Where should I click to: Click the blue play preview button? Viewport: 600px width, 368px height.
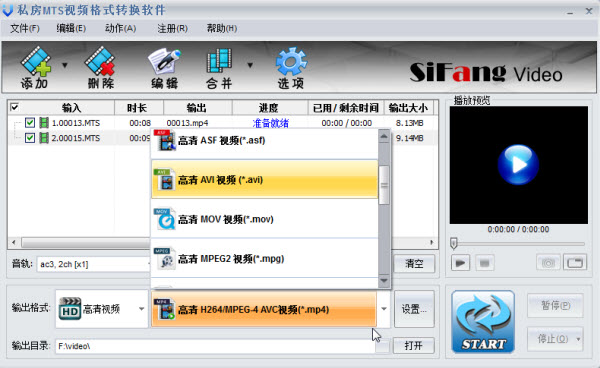point(518,164)
